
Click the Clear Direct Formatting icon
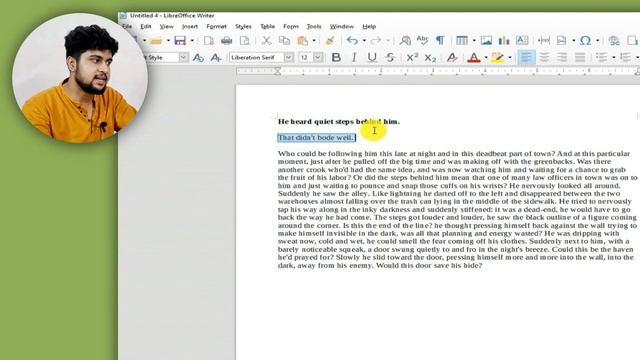coord(452,58)
